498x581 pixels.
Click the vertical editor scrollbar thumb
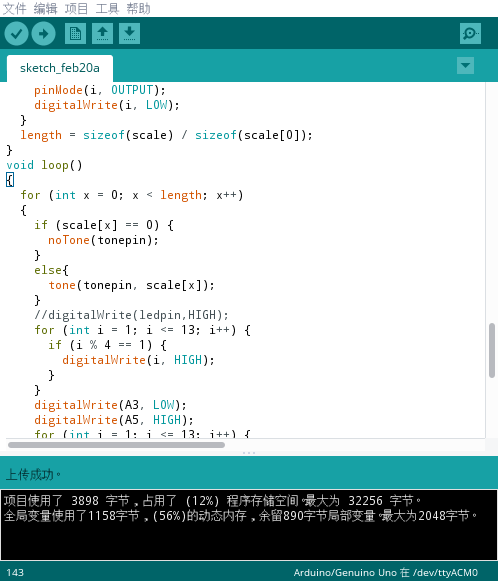tap(492, 350)
